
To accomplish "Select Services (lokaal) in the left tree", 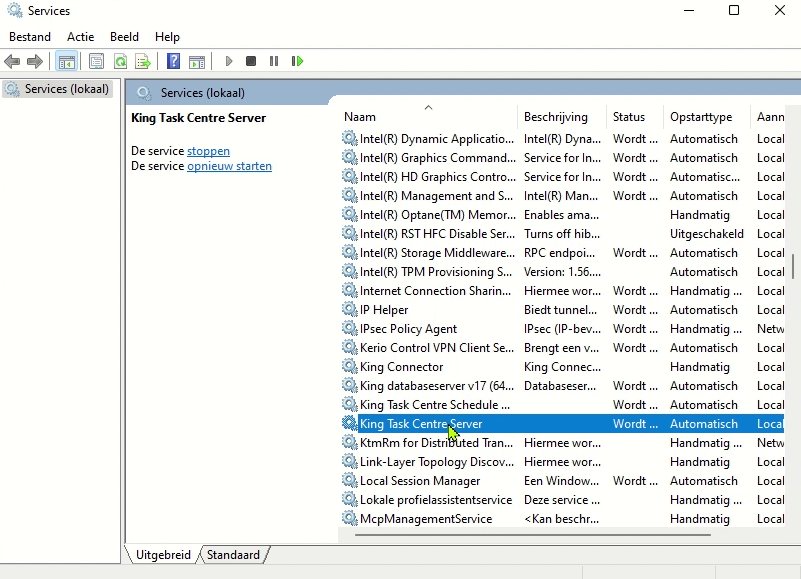I will [57, 89].
